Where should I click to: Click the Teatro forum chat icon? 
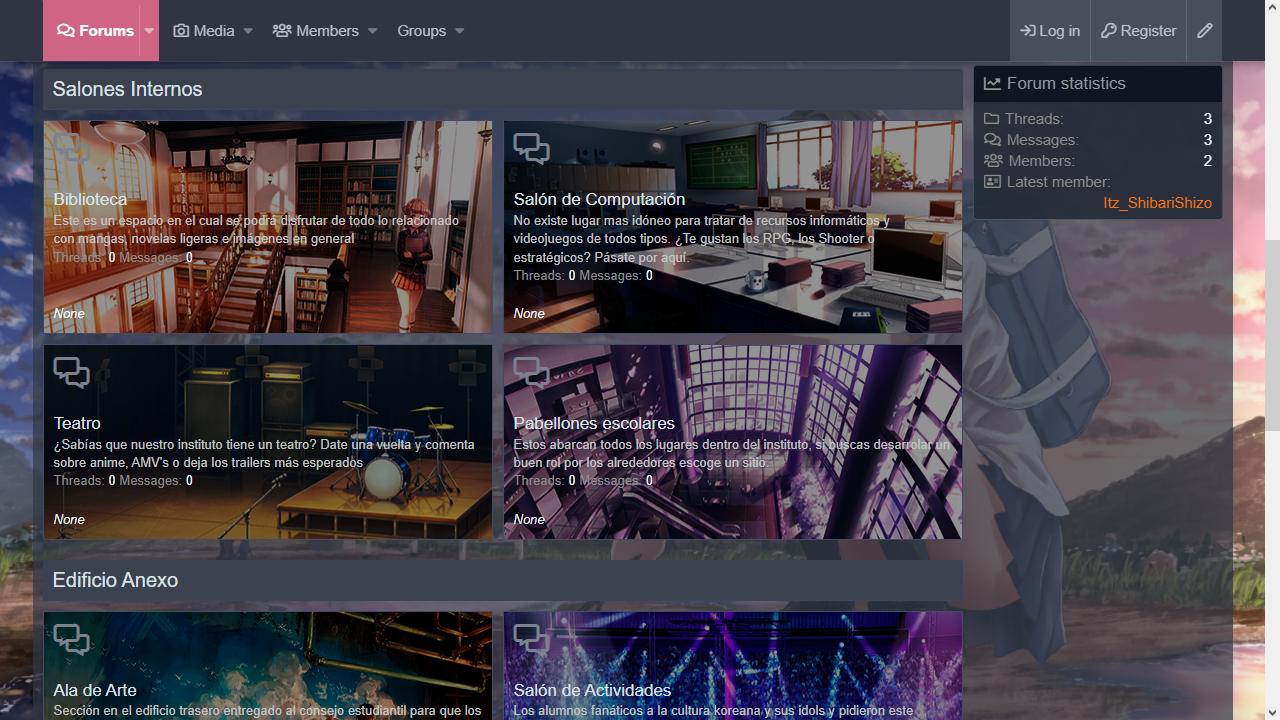[71, 373]
